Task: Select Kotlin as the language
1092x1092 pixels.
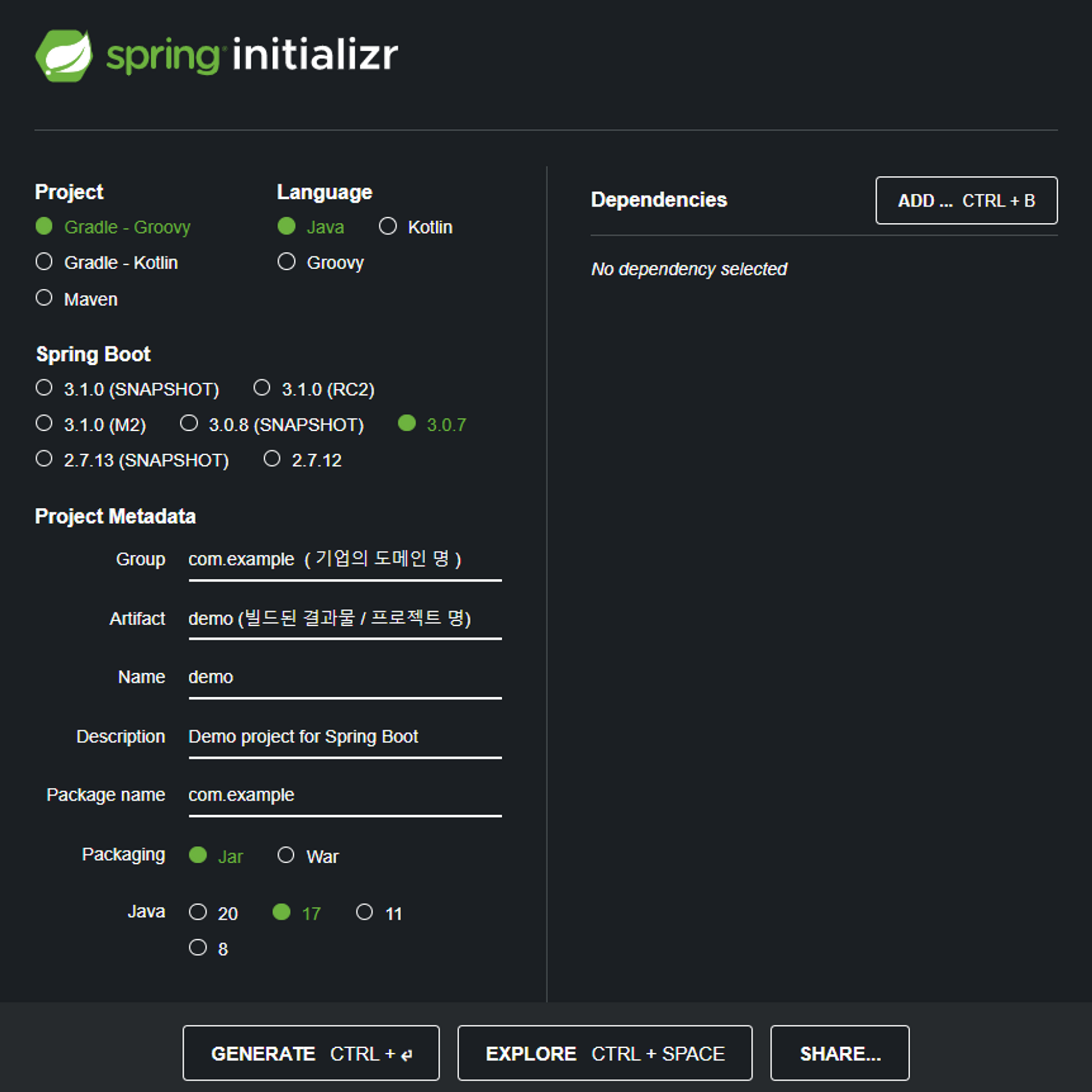Action: click(388, 226)
